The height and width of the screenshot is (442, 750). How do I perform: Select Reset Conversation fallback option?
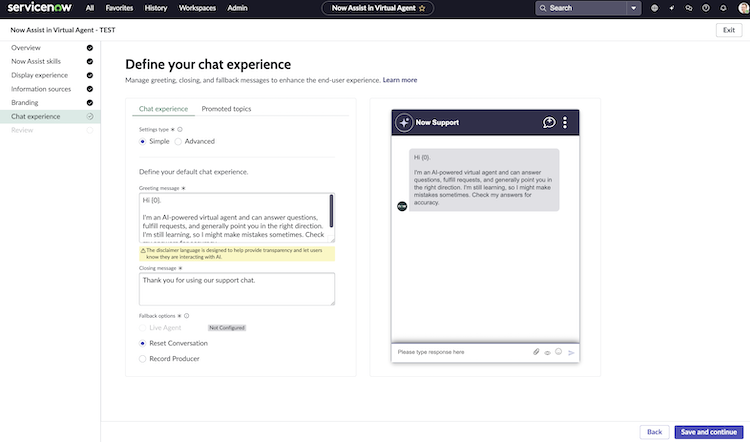tap(143, 343)
